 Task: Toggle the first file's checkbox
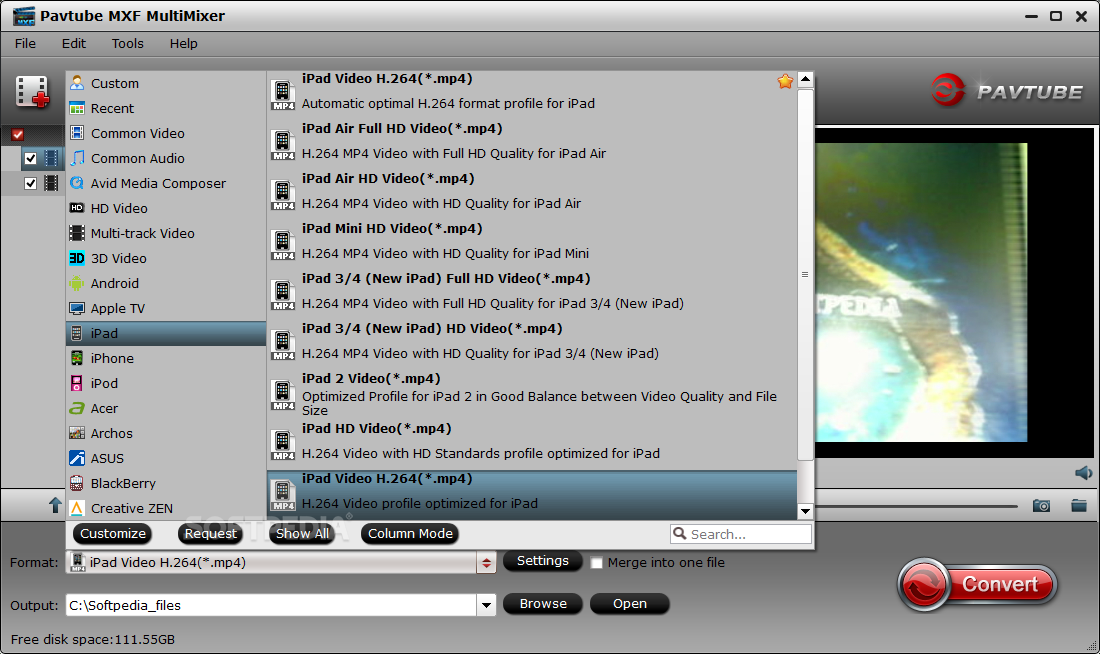(30, 159)
